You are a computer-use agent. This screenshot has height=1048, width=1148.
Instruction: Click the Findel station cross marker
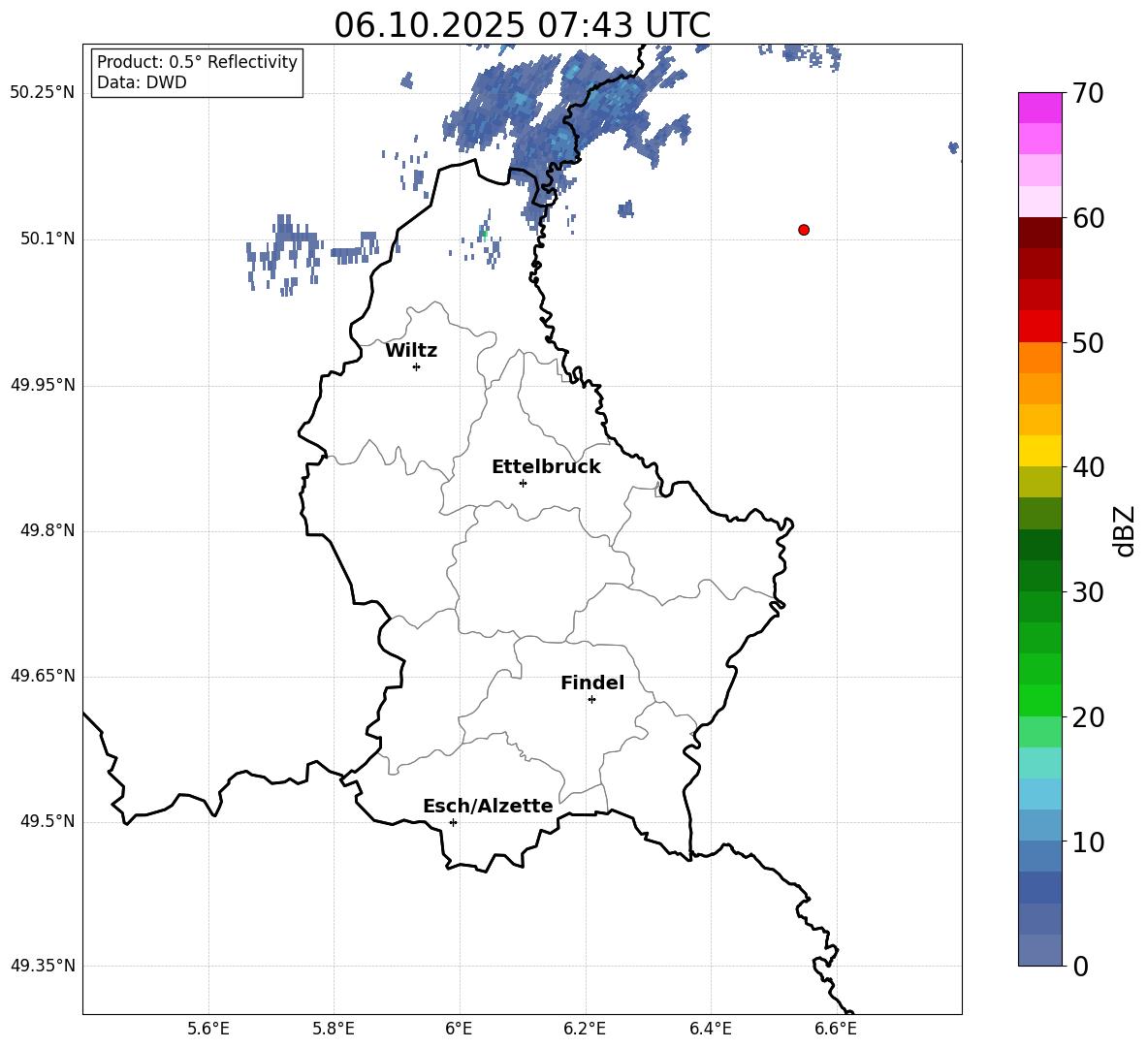pyautogui.click(x=591, y=700)
